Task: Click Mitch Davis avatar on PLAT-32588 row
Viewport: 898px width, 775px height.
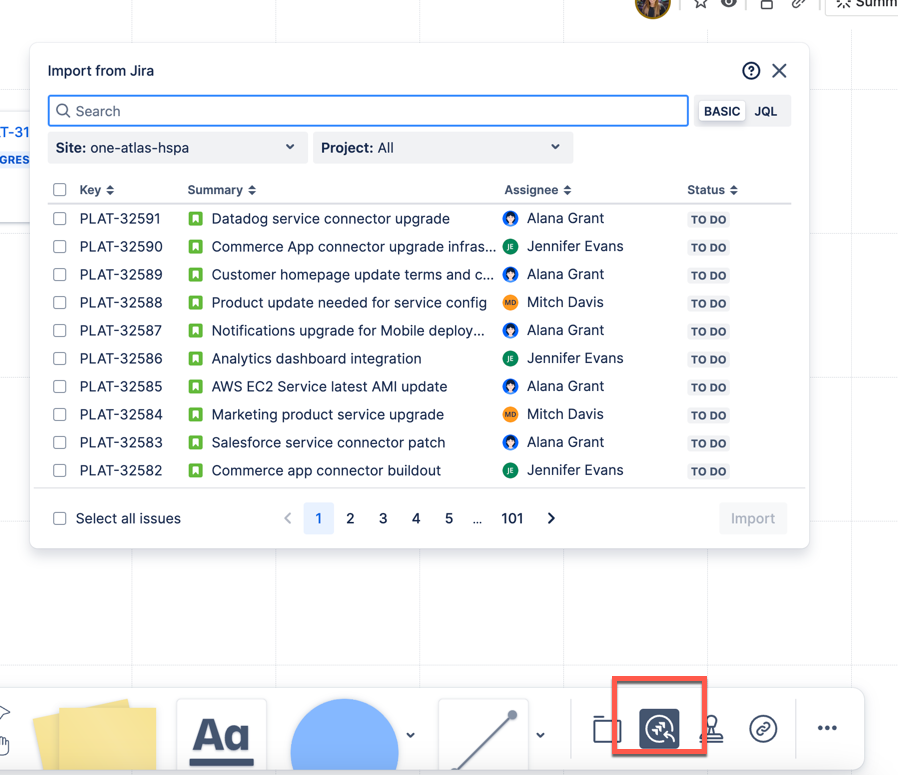Action: (510, 302)
